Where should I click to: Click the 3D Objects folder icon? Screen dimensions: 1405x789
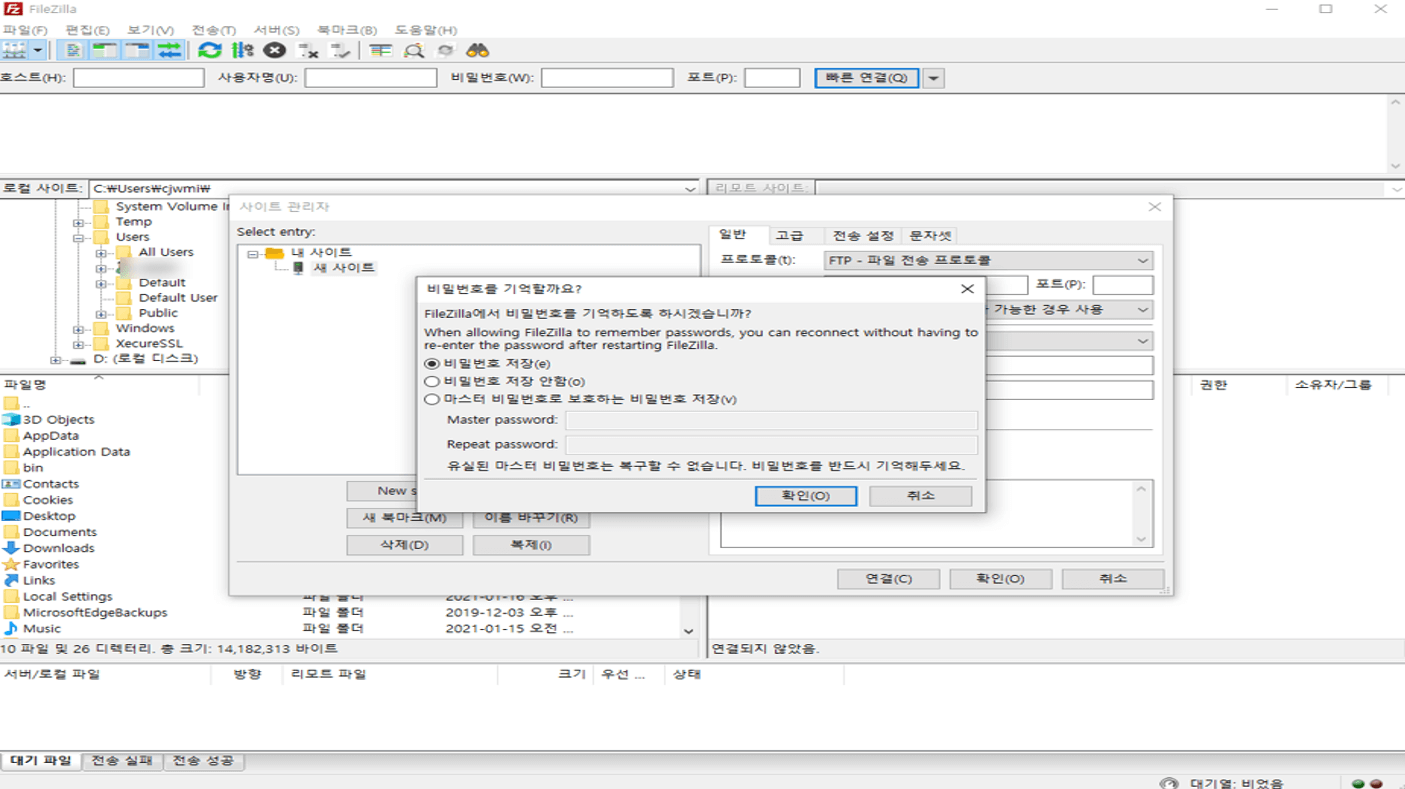tap(11, 420)
